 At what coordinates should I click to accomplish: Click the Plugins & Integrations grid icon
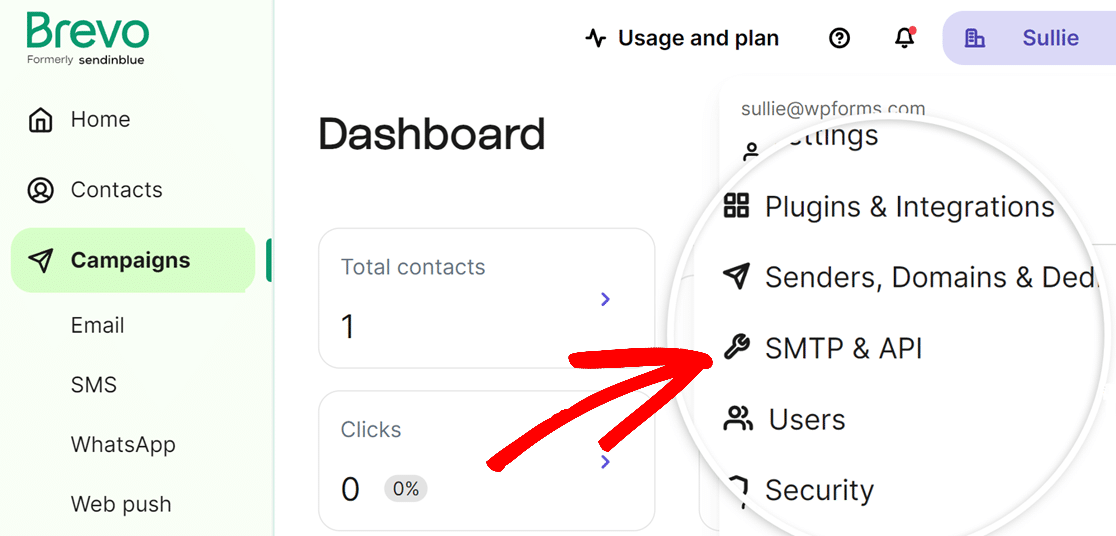click(x=737, y=206)
